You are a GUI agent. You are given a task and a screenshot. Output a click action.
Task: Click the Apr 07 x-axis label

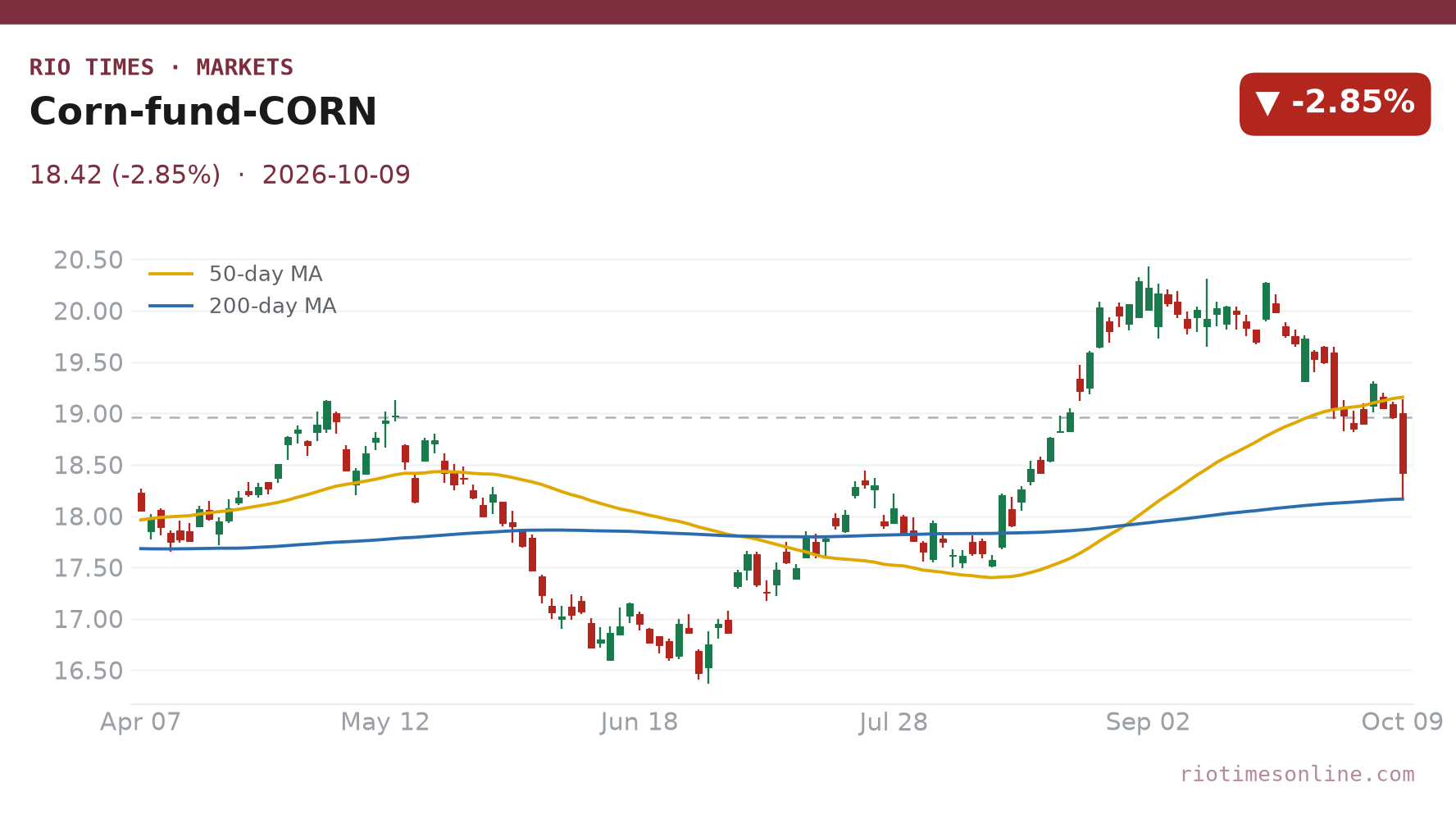pos(140,722)
